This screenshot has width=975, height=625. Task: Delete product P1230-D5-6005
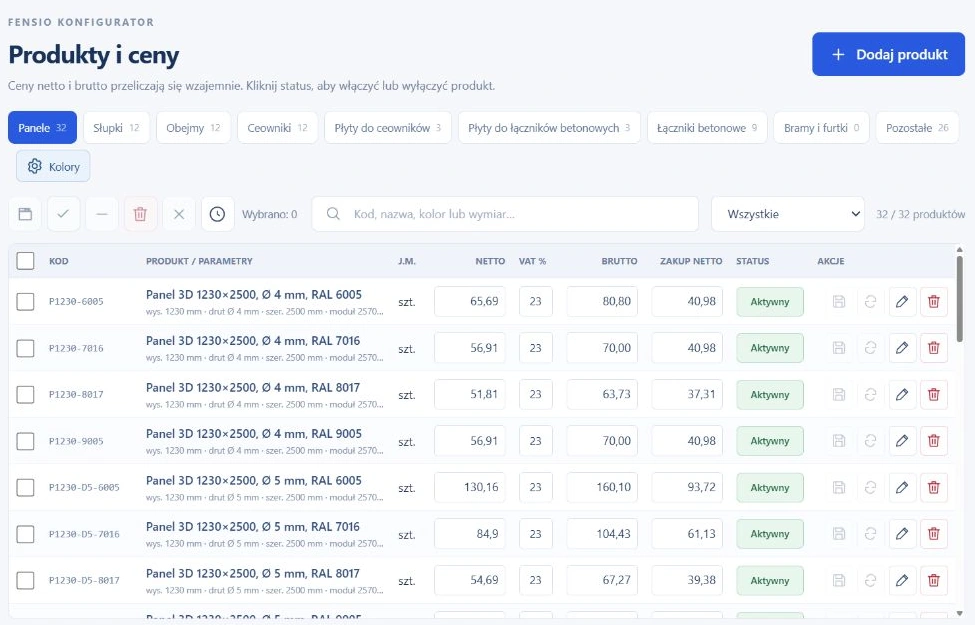pos(934,488)
